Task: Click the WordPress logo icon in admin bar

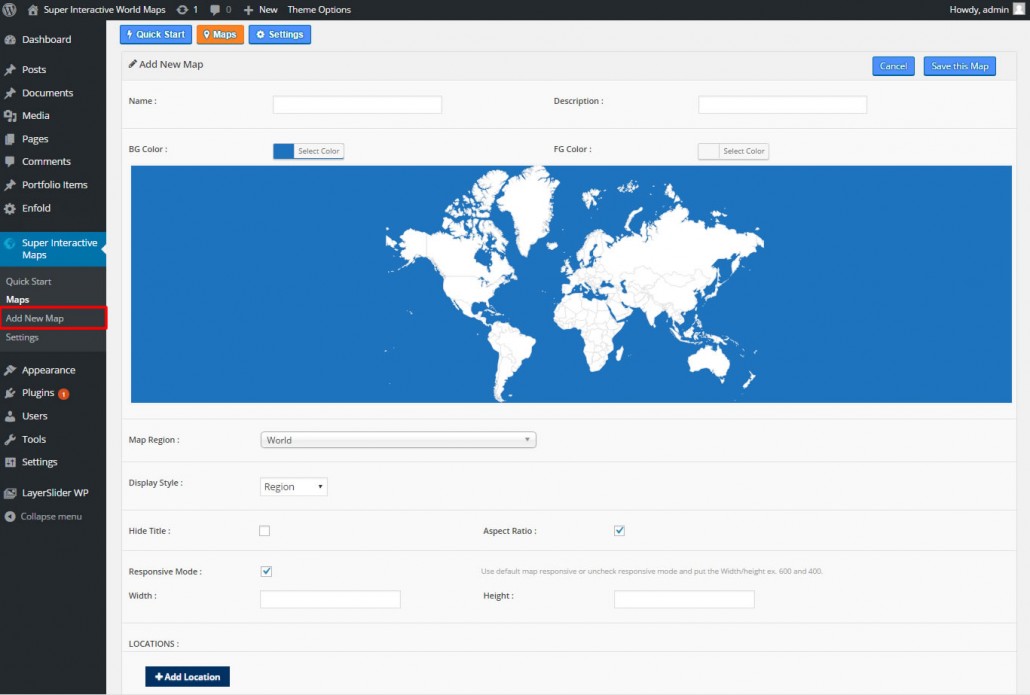Action: point(10,9)
